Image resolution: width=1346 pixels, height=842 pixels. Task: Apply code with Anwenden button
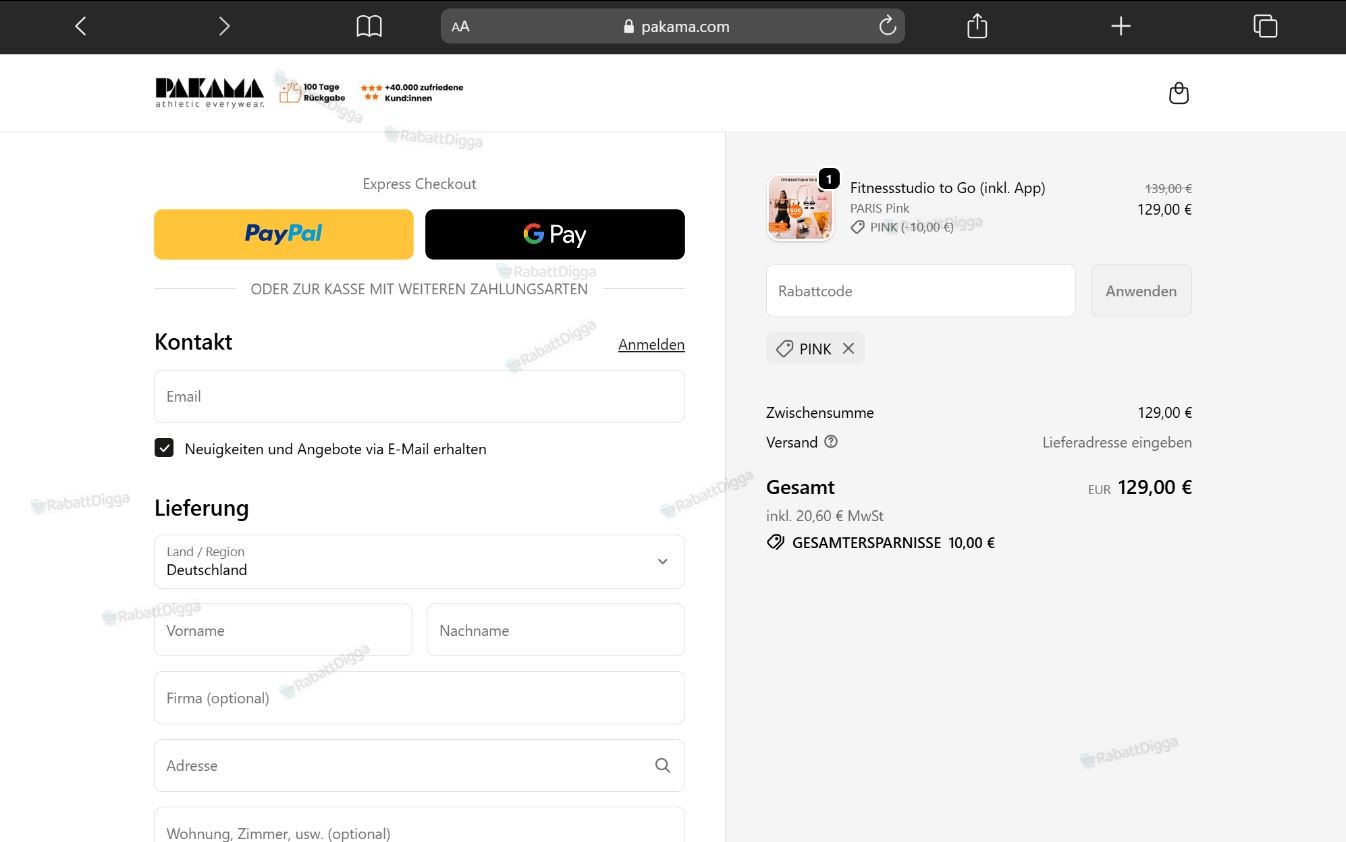tap(1141, 291)
